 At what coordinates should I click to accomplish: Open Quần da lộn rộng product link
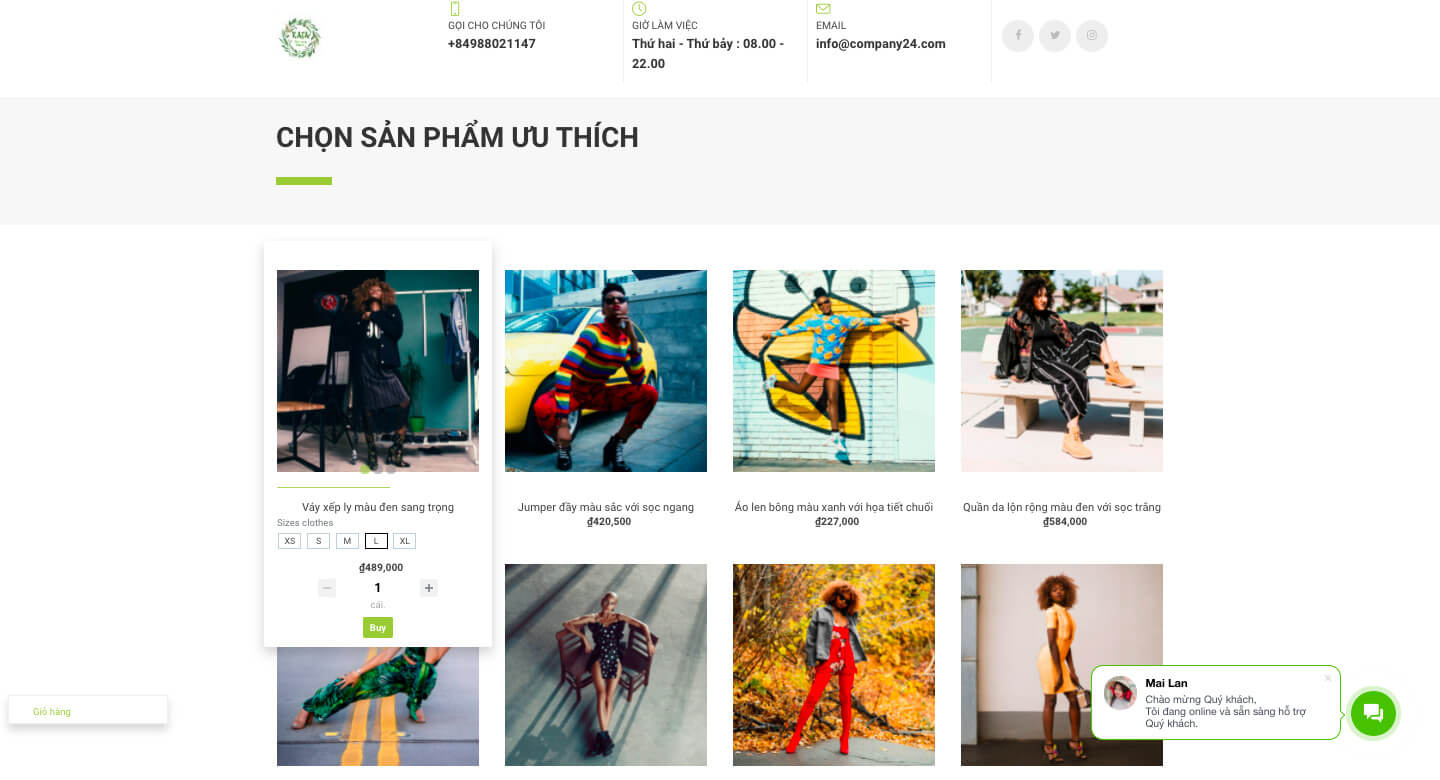click(x=1062, y=507)
